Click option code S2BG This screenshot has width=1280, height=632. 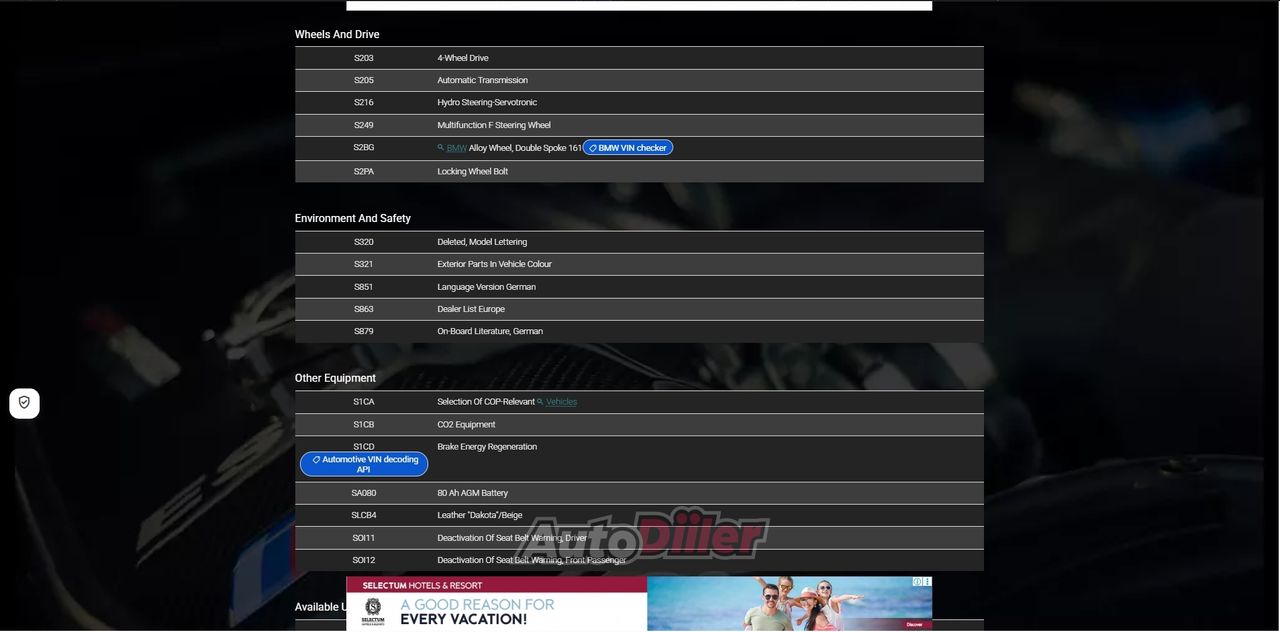coord(364,148)
